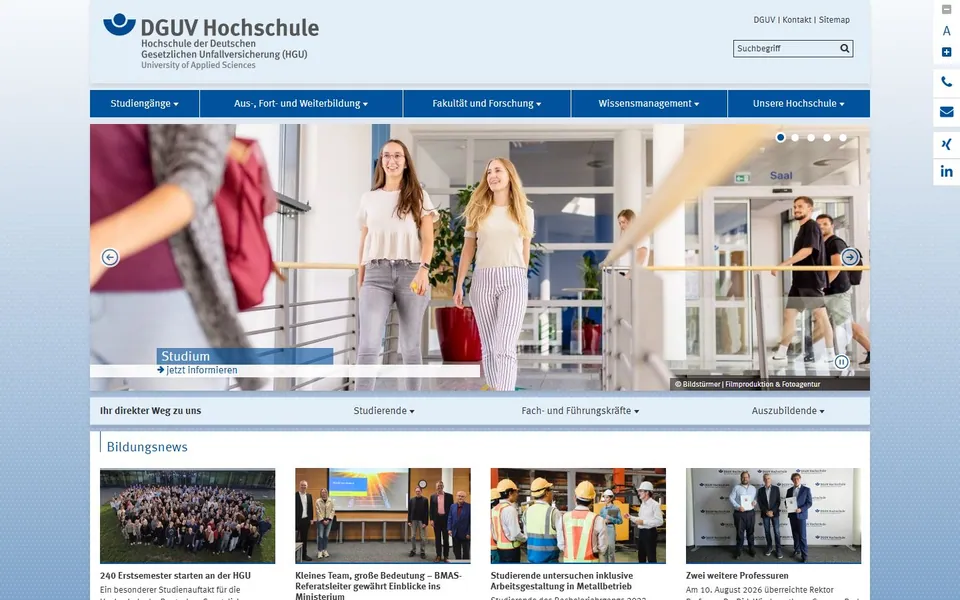The image size is (960, 600).
Task: Go to next slide arrow
Action: [x=849, y=257]
